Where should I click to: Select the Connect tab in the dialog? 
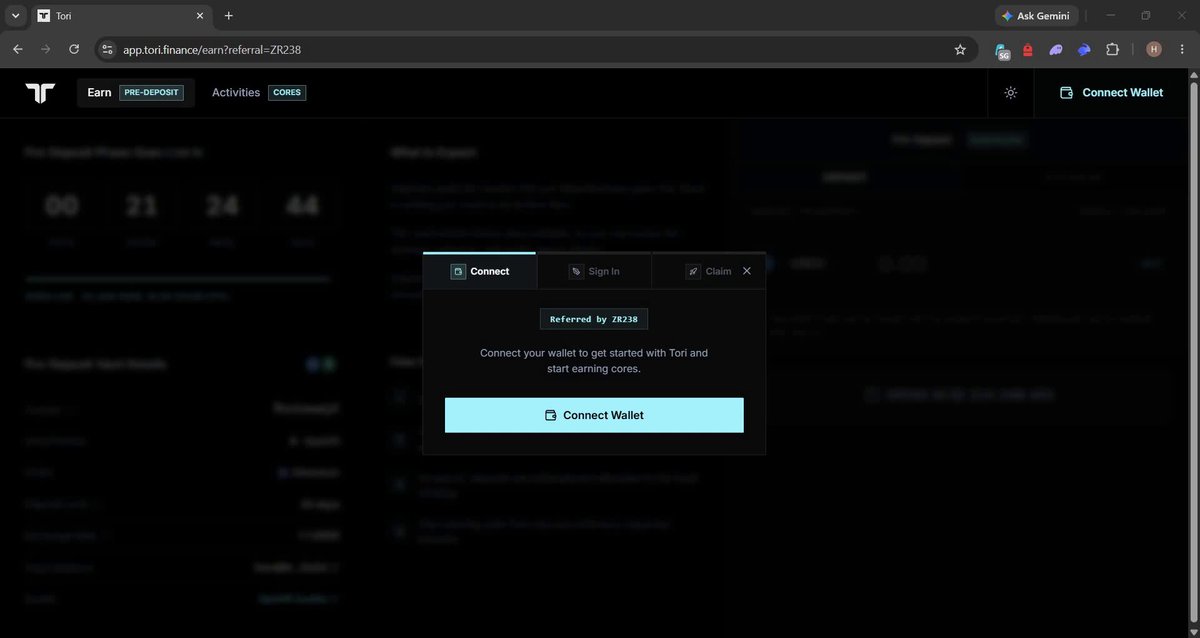click(480, 271)
